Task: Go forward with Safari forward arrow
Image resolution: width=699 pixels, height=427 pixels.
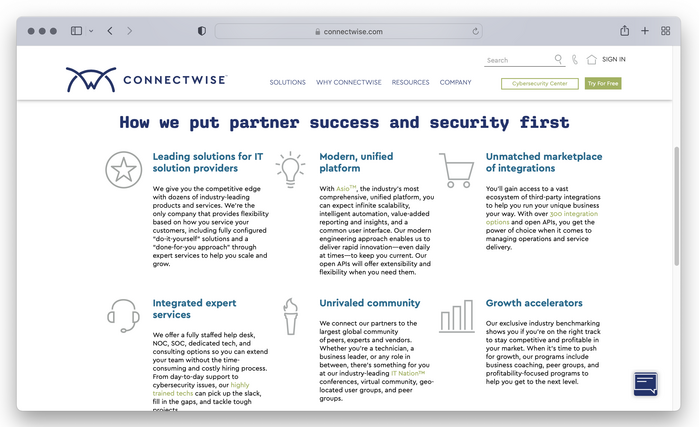Action: tap(130, 31)
